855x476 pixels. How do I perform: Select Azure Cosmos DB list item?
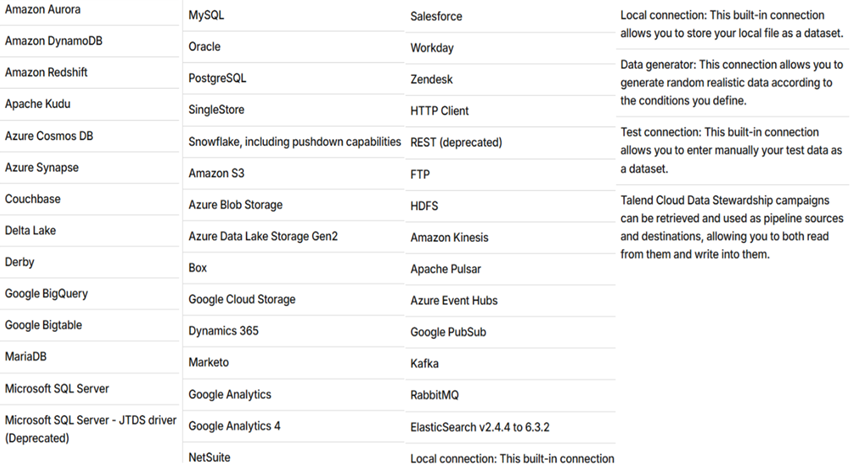pyautogui.click(x=49, y=136)
